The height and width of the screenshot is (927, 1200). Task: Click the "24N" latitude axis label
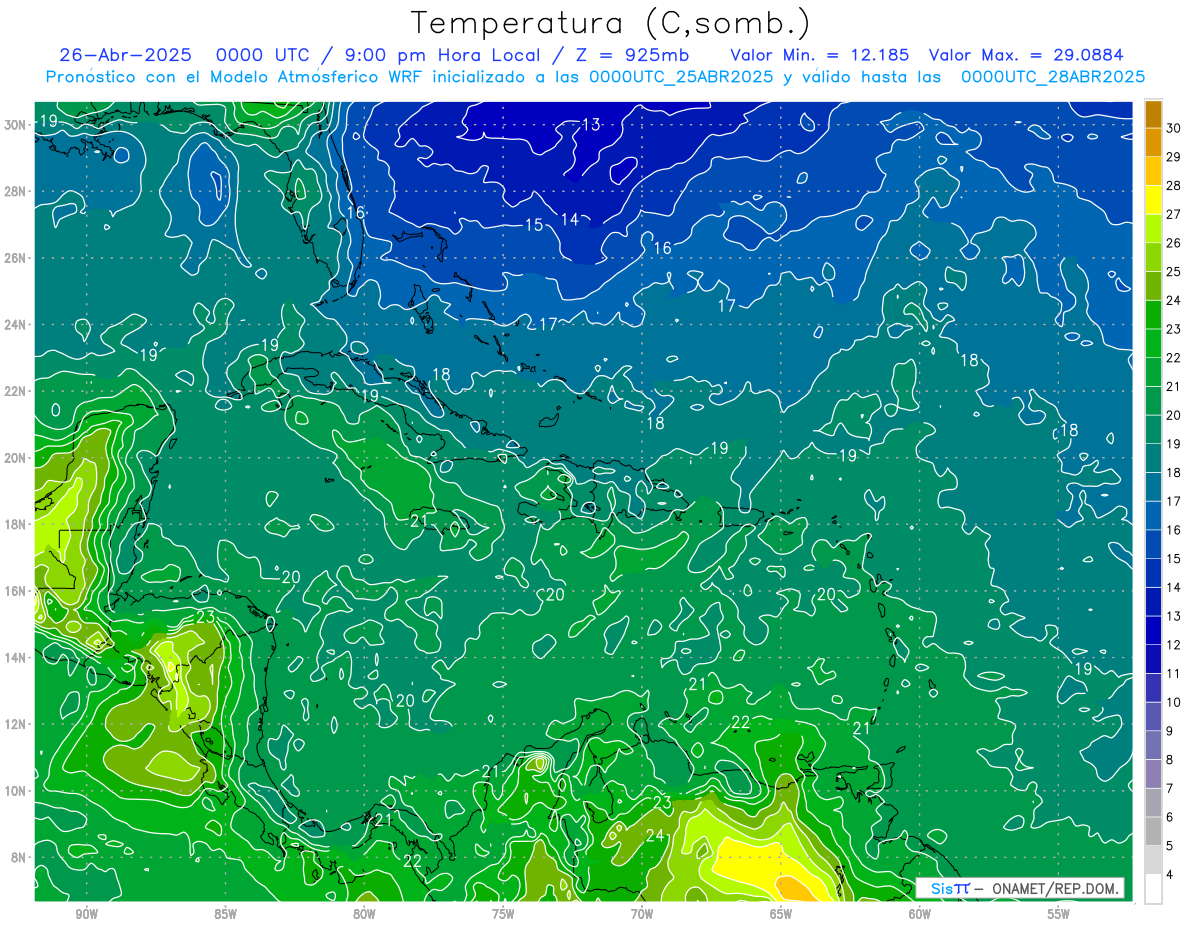tap(15, 324)
